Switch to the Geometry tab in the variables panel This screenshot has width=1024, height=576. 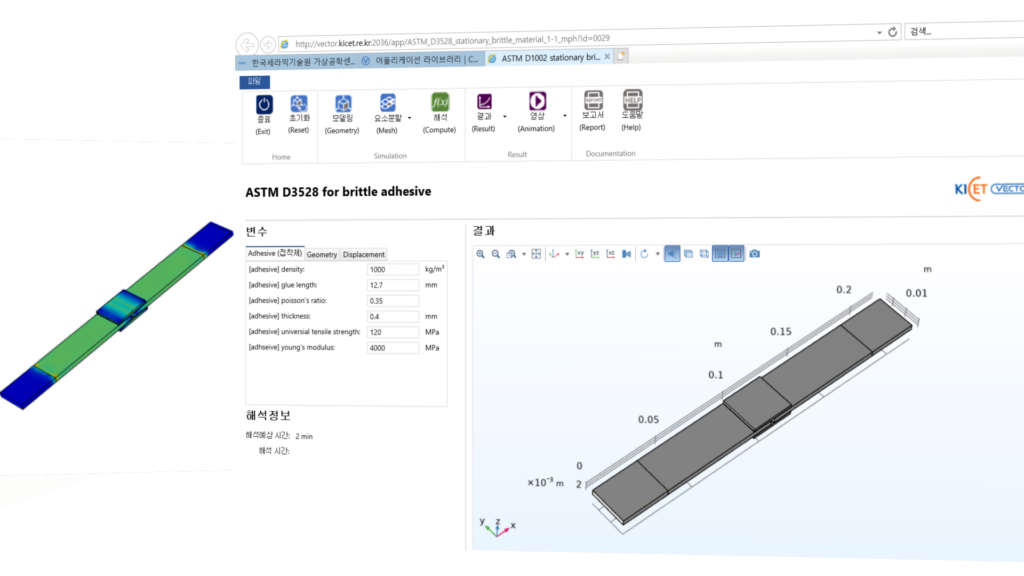tap(322, 254)
